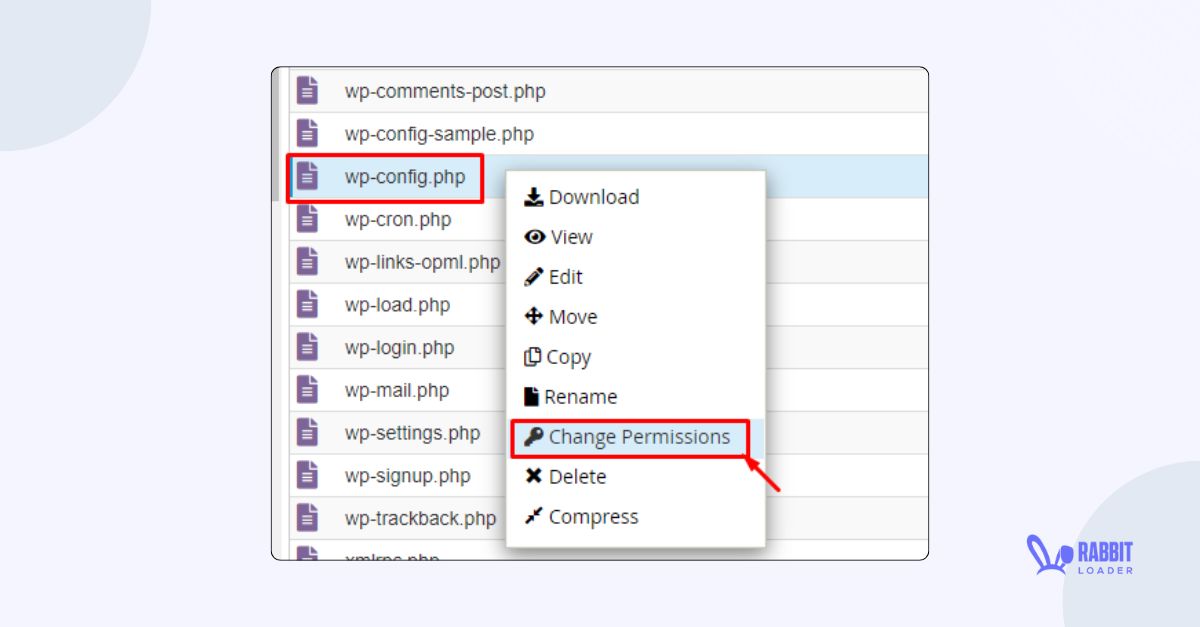Select Compress from the context menu
Viewport: 1200px width, 627px height.
click(x=594, y=517)
